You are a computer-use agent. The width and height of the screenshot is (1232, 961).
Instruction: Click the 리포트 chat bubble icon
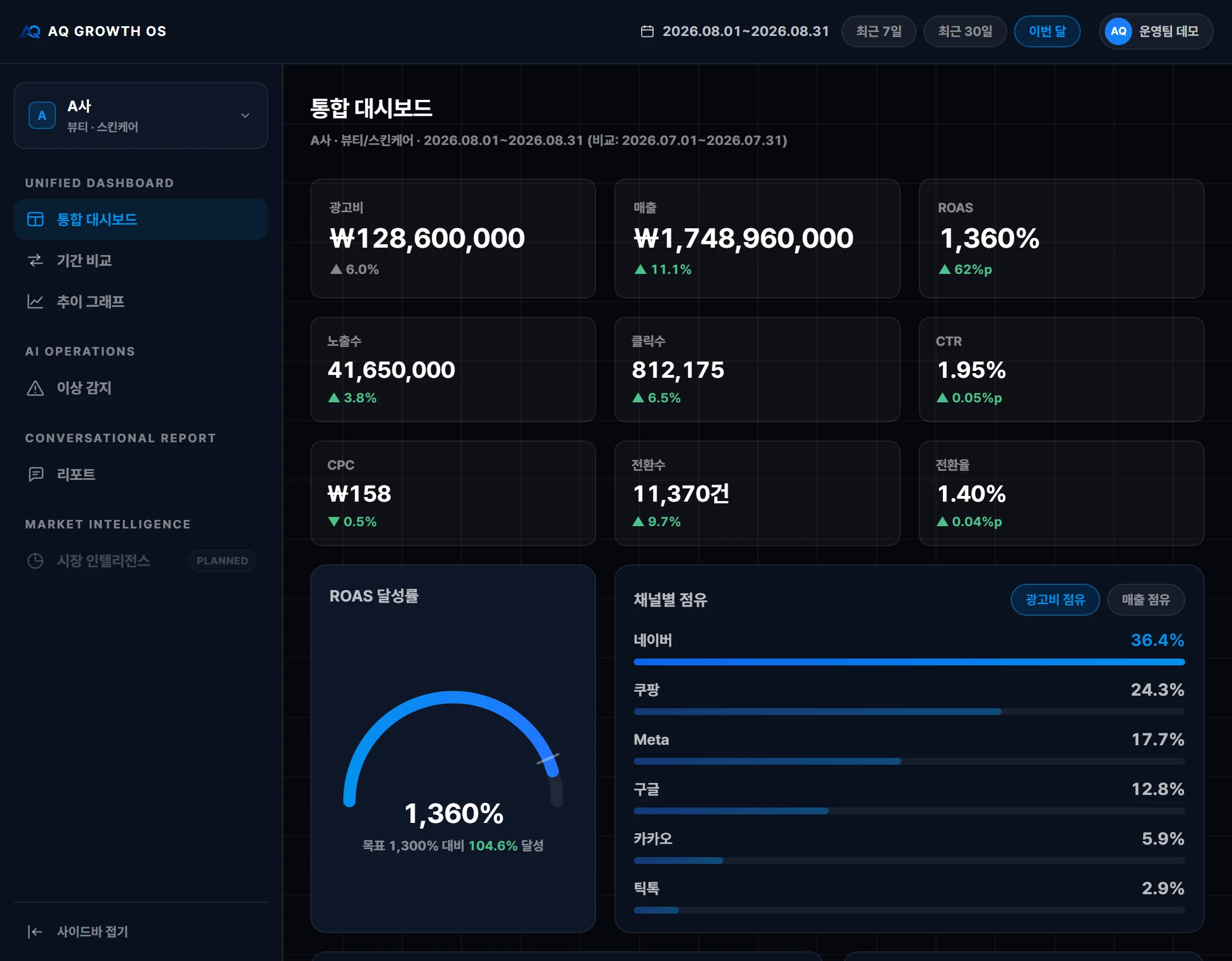tap(35, 474)
